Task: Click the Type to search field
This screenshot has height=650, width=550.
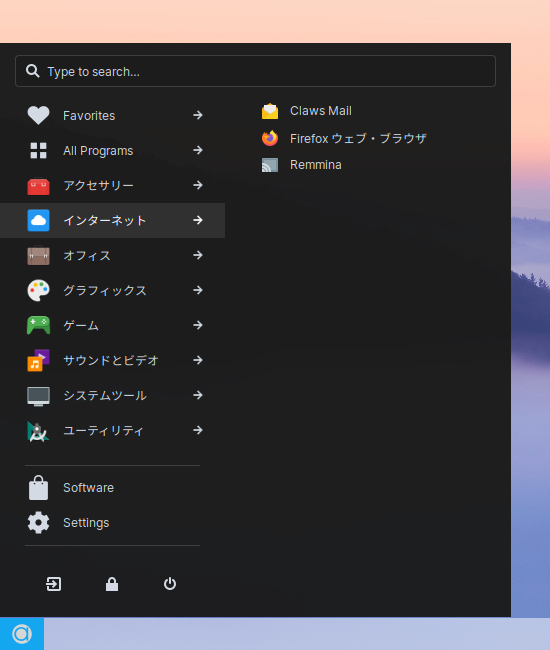Action: [x=255, y=71]
